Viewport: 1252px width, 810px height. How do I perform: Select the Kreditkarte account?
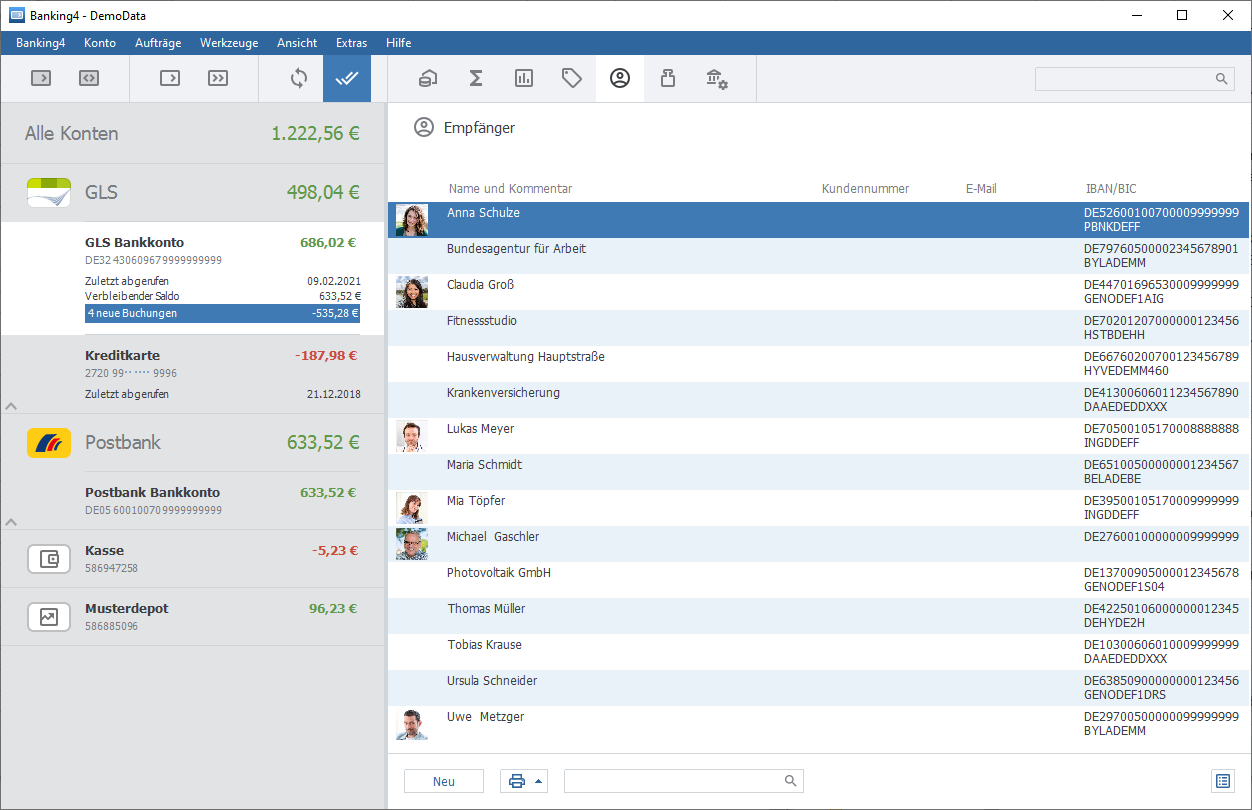193,374
